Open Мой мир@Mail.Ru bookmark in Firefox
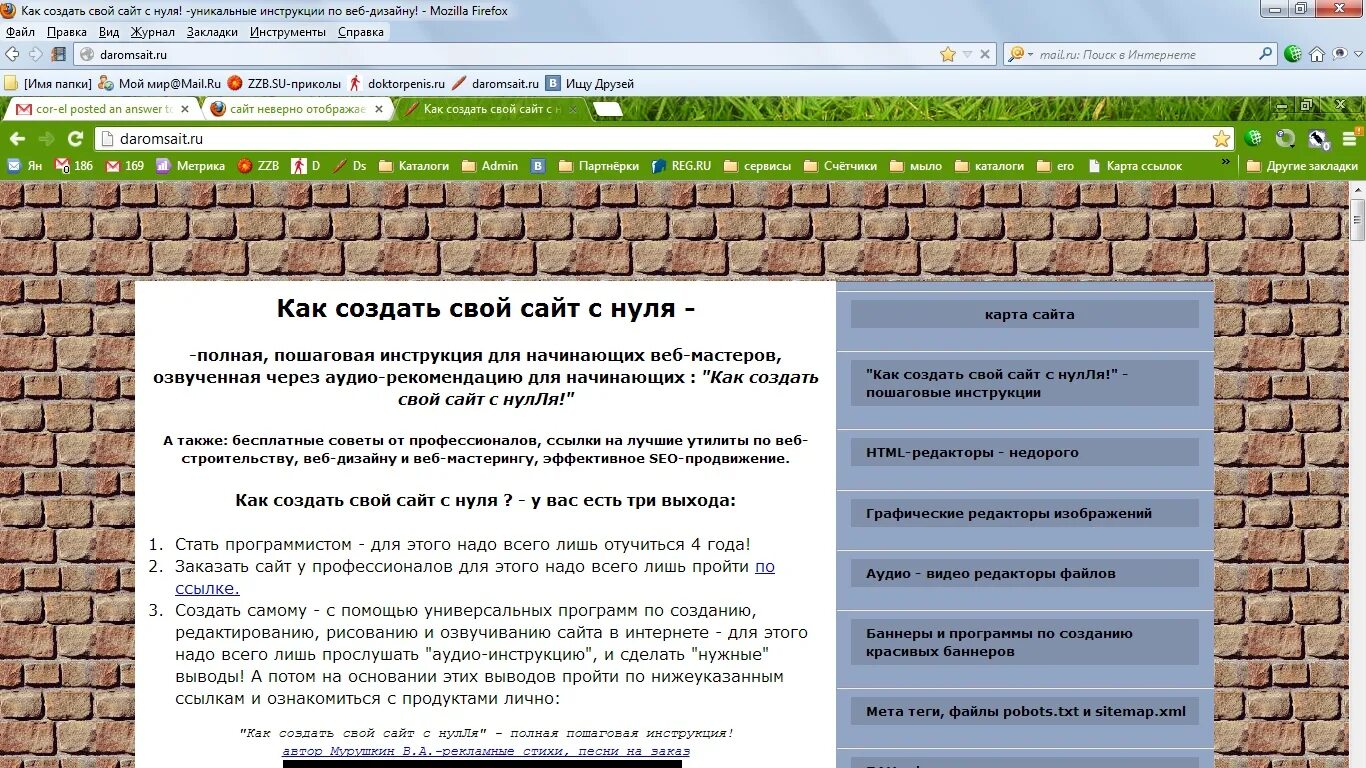The image size is (1366, 768). pos(160,83)
